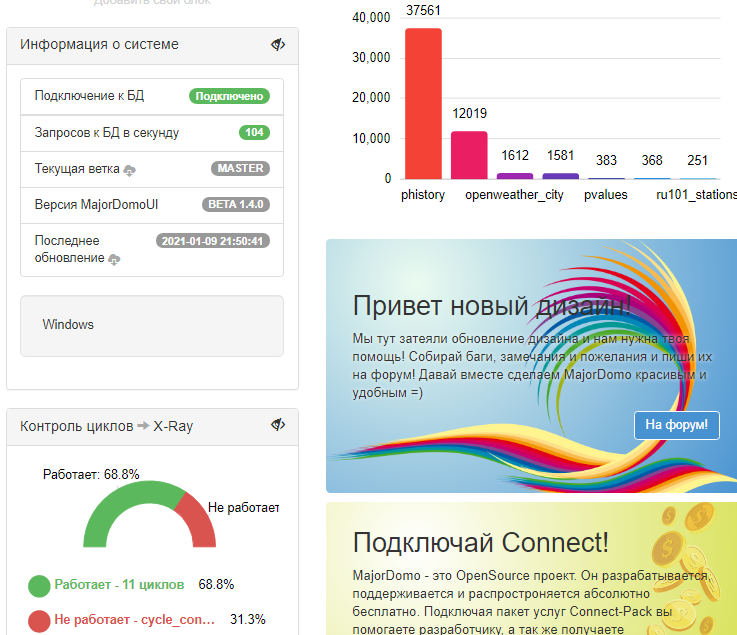Click red legend circle for Не работает
The image size is (737, 635).
point(39,621)
